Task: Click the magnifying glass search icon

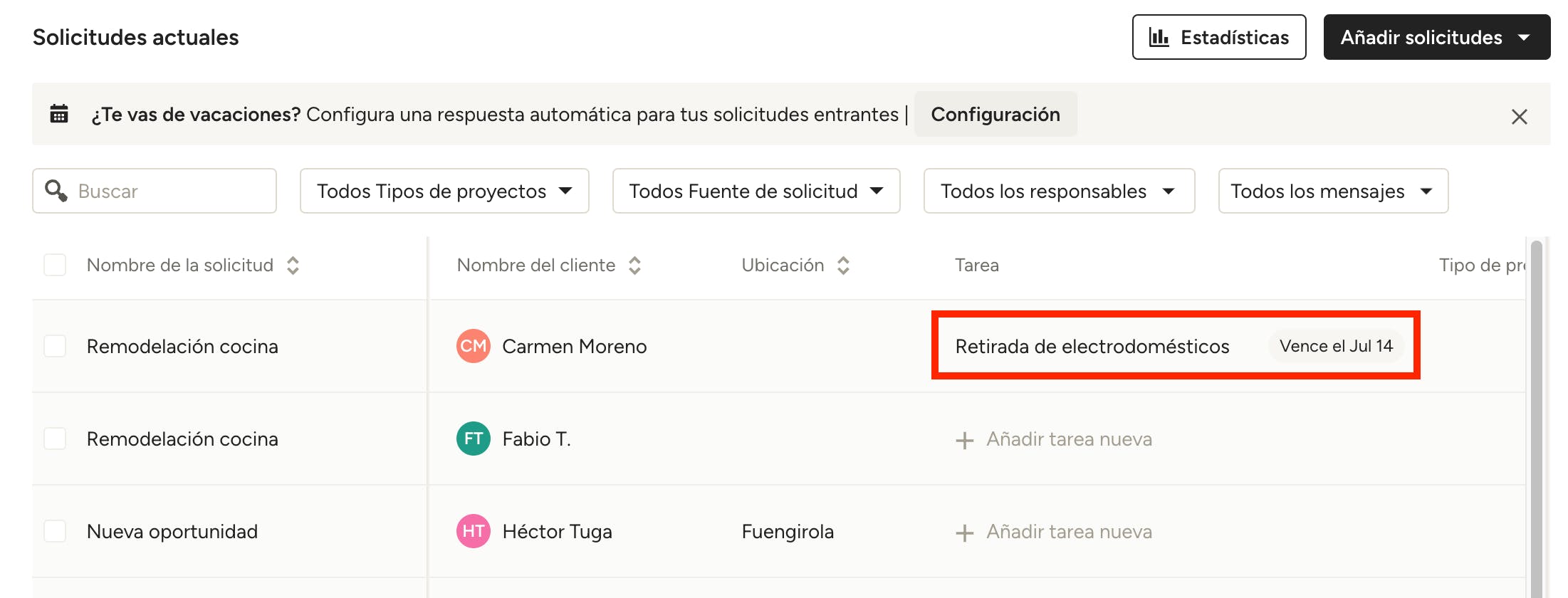Action: [x=56, y=190]
